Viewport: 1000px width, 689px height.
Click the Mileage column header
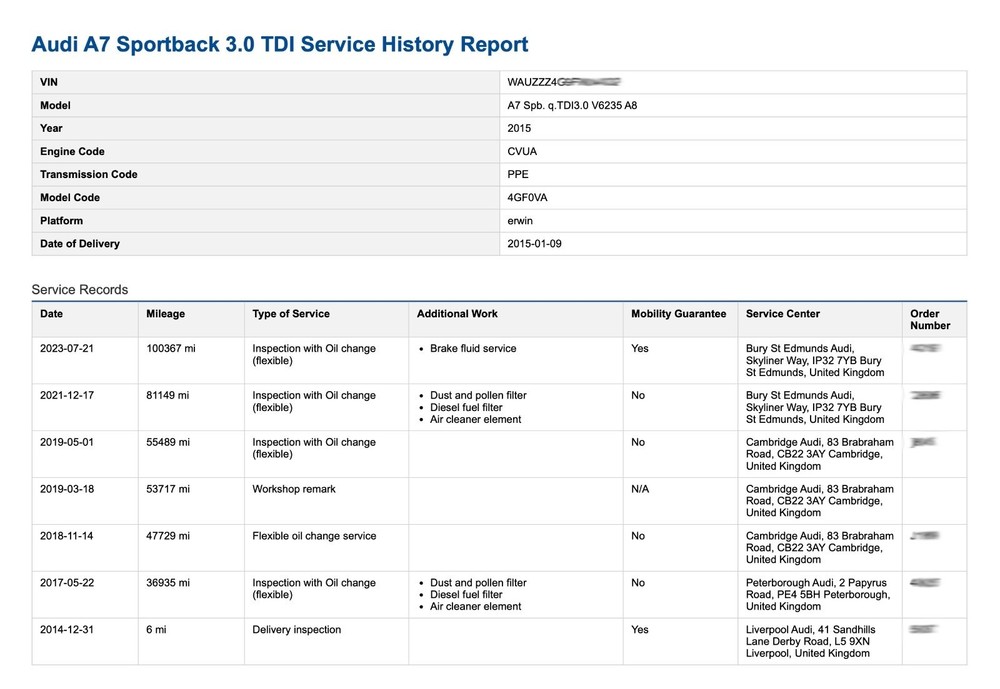click(164, 314)
